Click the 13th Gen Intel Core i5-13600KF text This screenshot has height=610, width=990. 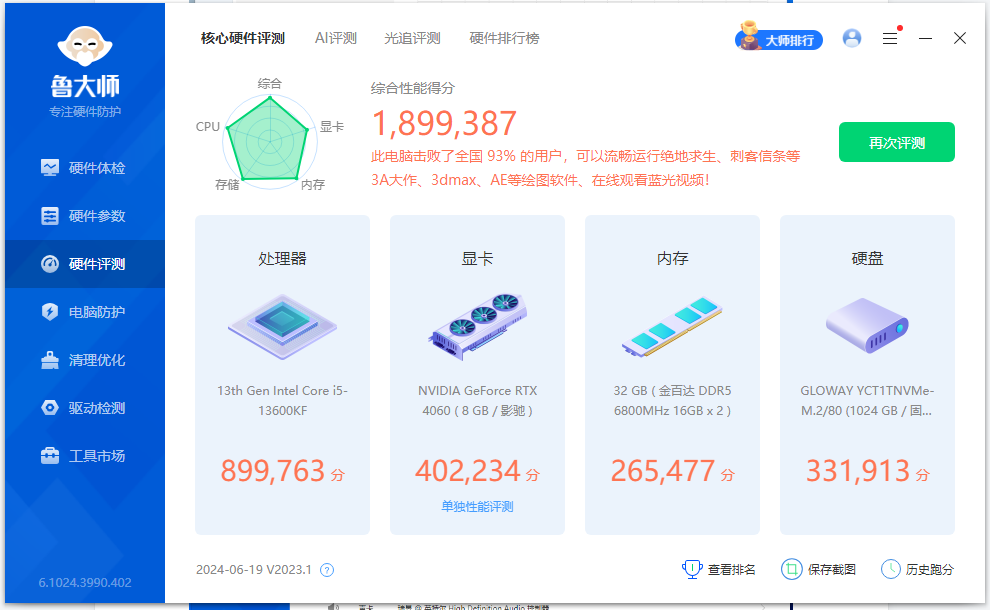tap(282, 401)
